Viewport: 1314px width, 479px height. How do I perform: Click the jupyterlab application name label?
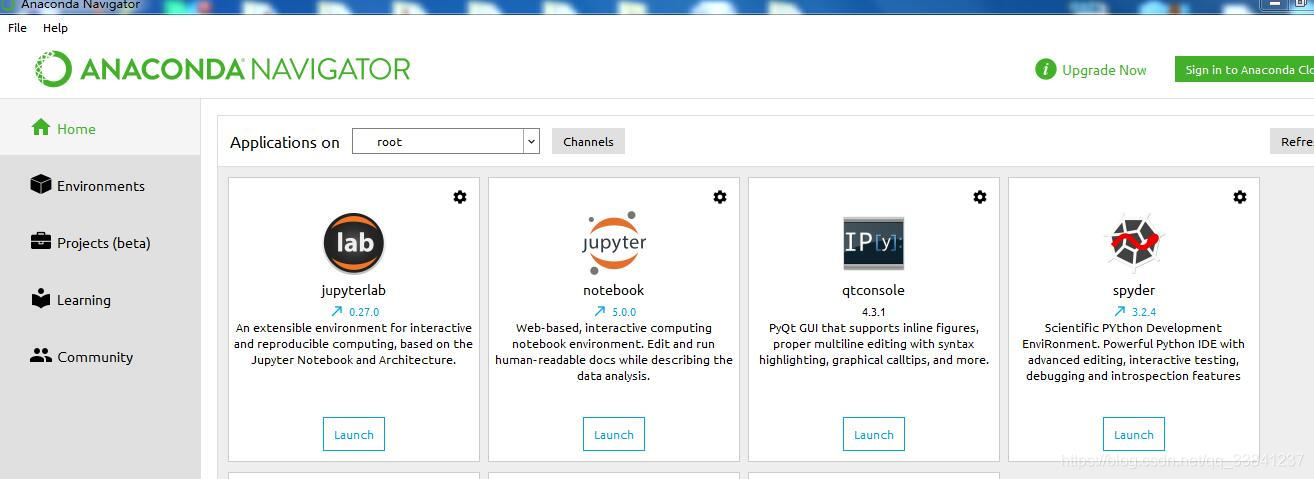pyautogui.click(x=354, y=290)
